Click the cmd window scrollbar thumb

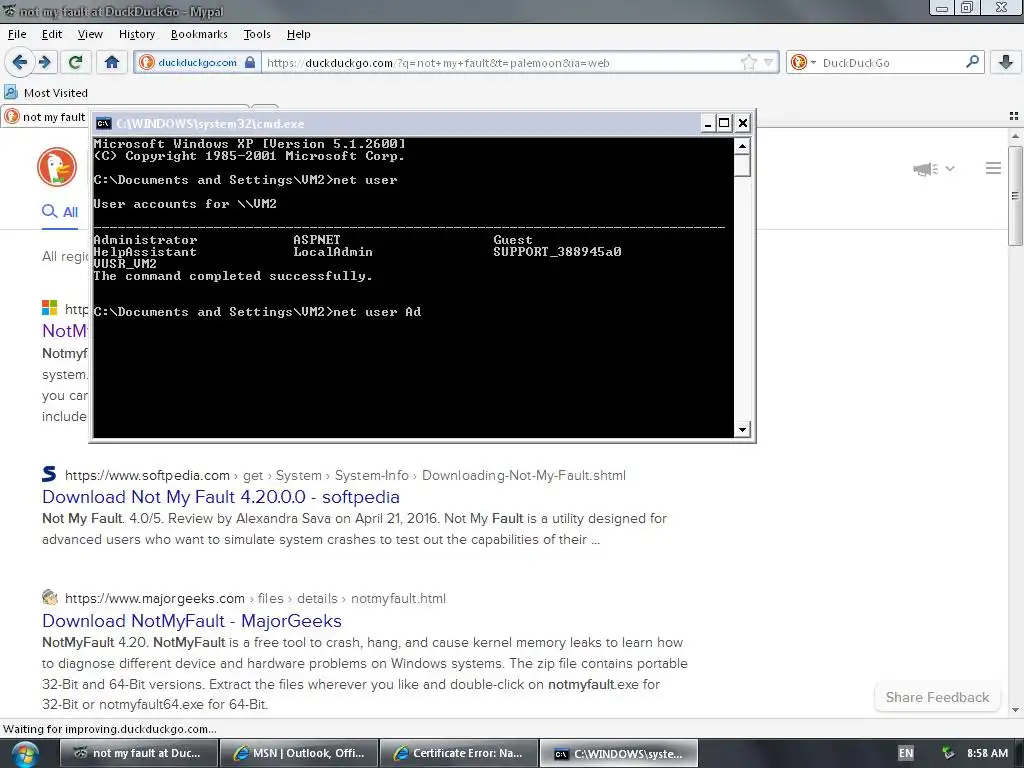(x=742, y=165)
